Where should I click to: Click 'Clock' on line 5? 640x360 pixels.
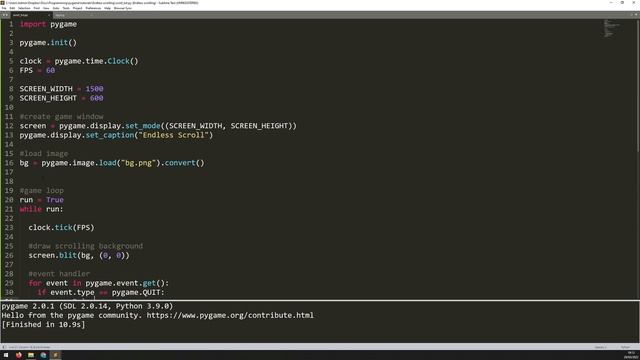pyautogui.click(x=118, y=61)
